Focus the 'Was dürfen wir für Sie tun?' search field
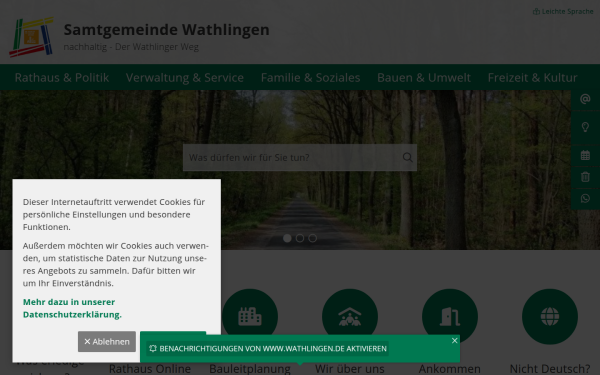The image size is (600, 375). point(300,157)
